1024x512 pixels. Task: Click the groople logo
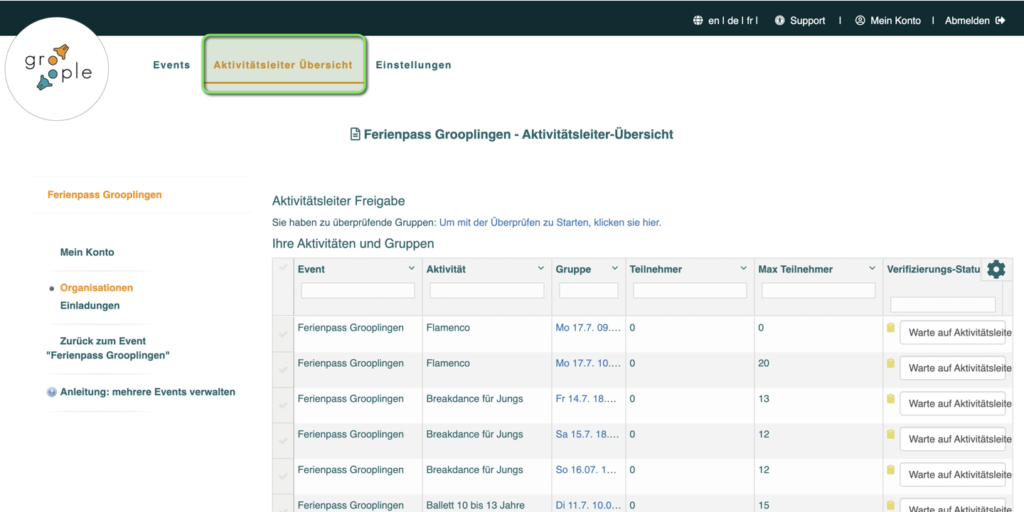click(x=56, y=69)
